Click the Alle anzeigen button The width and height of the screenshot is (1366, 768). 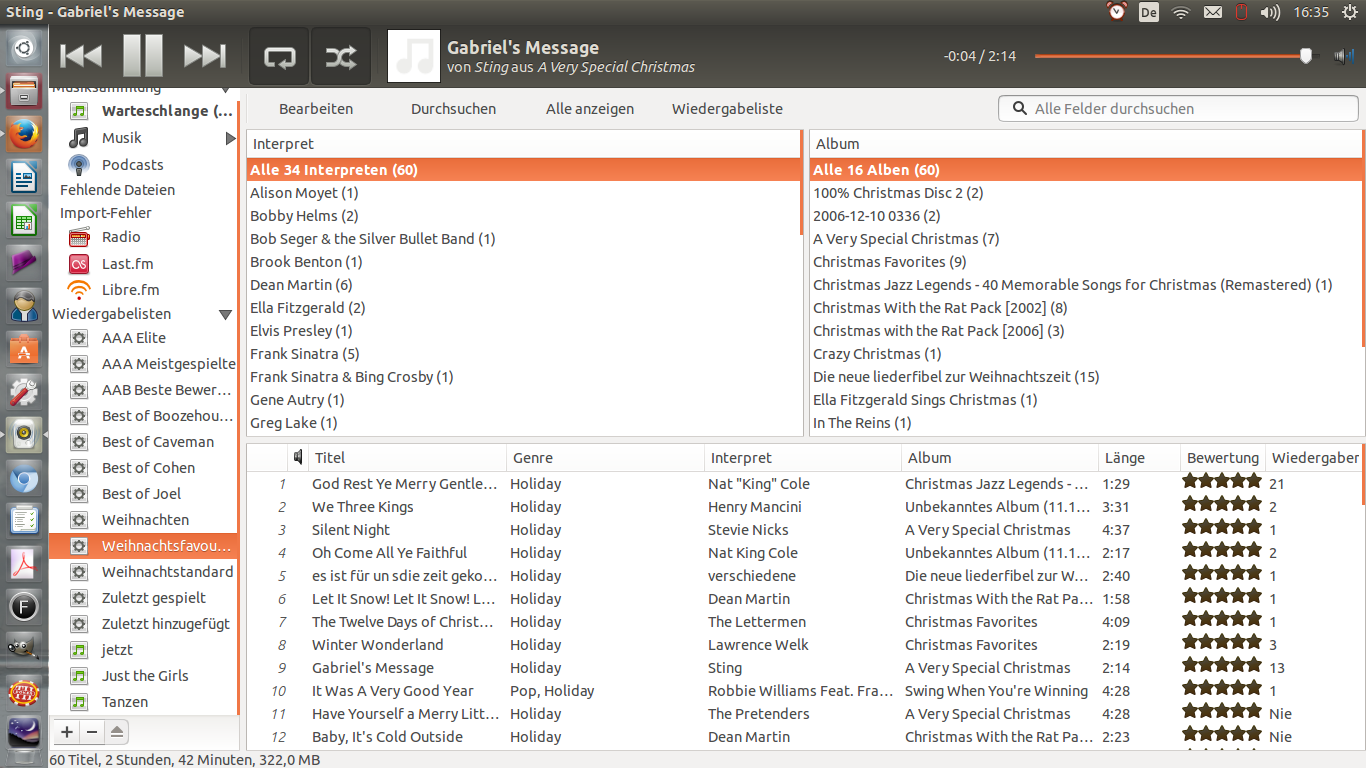590,109
